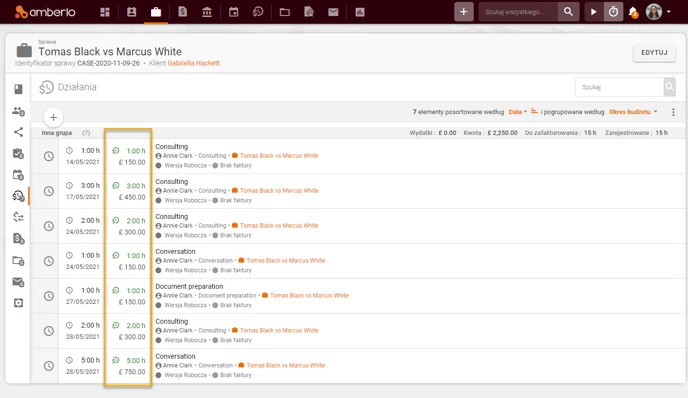Open the summary book icon in left sidebar
This screenshot has height=398, width=688.
[18, 89]
